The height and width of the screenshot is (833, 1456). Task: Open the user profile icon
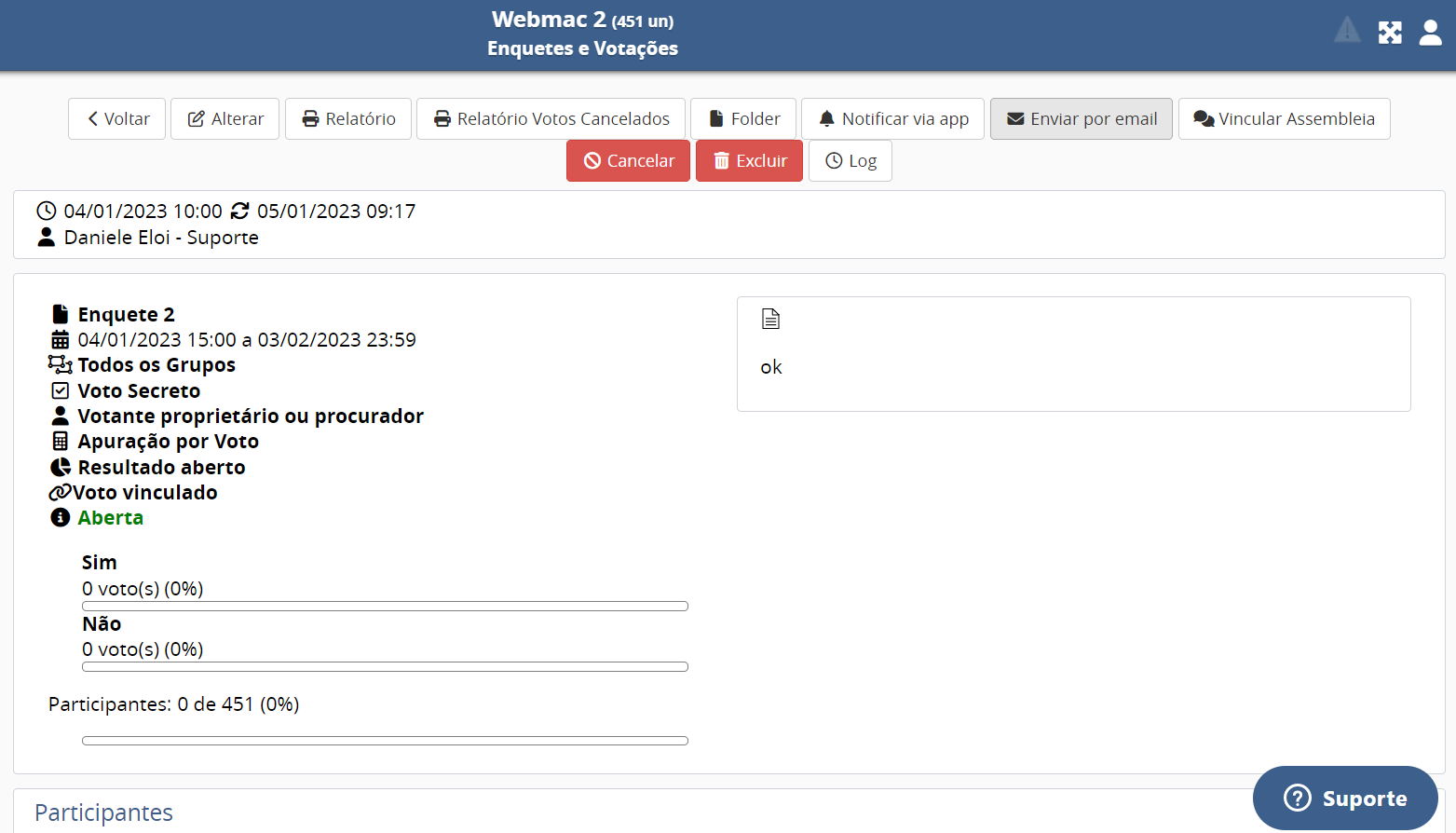pyautogui.click(x=1430, y=33)
